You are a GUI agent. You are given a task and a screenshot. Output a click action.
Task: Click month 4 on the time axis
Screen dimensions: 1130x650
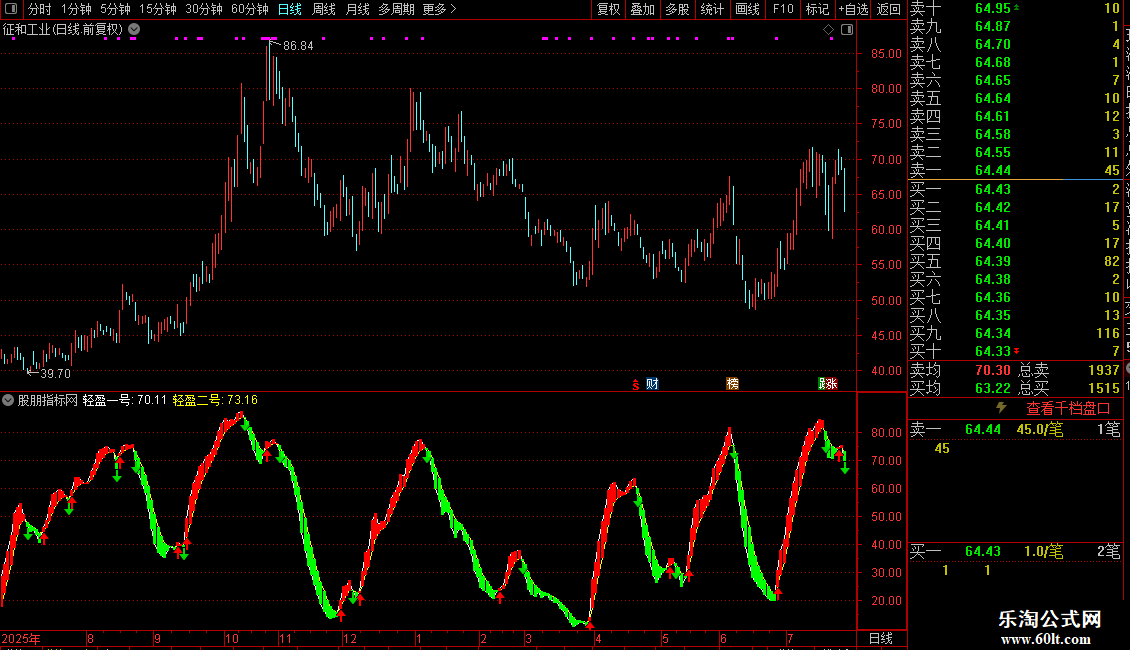coord(597,638)
